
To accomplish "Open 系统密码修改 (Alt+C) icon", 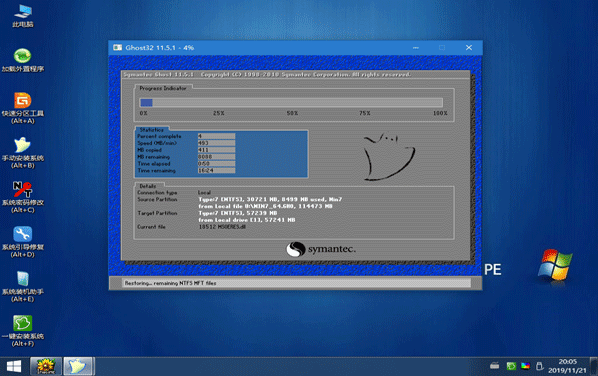I will click(x=23, y=198).
